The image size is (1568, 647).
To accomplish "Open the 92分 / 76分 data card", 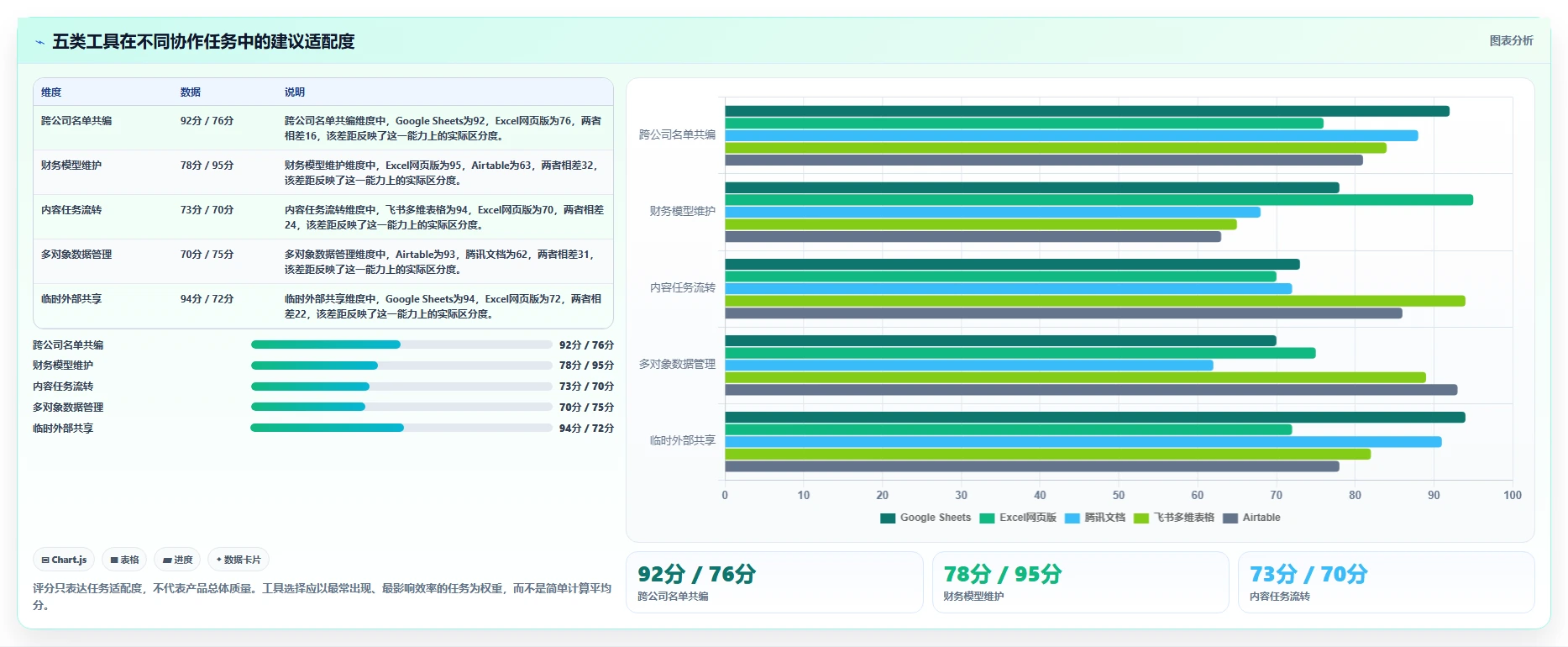I will pyautogui.click(x=774, y=582).
